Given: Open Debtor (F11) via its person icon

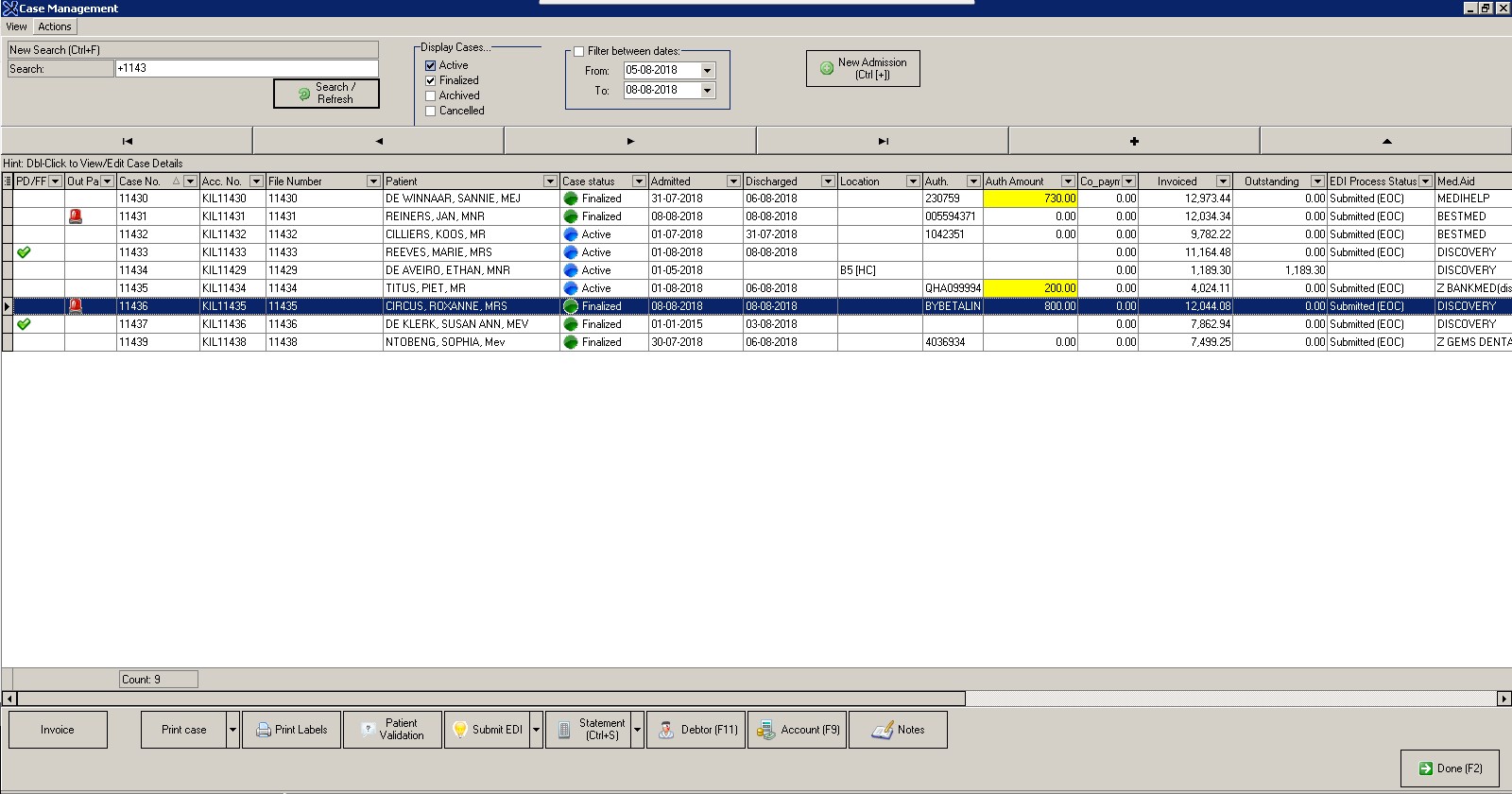Looking at the screenshot, I should coord(666,730).
